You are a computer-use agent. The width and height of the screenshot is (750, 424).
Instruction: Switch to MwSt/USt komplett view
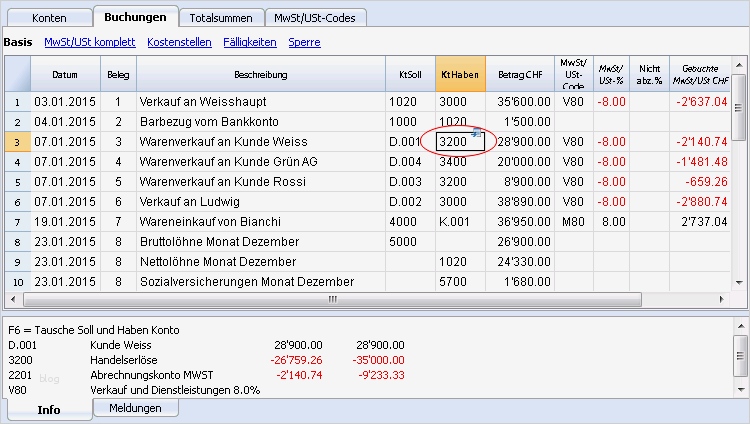click(90, 43)
